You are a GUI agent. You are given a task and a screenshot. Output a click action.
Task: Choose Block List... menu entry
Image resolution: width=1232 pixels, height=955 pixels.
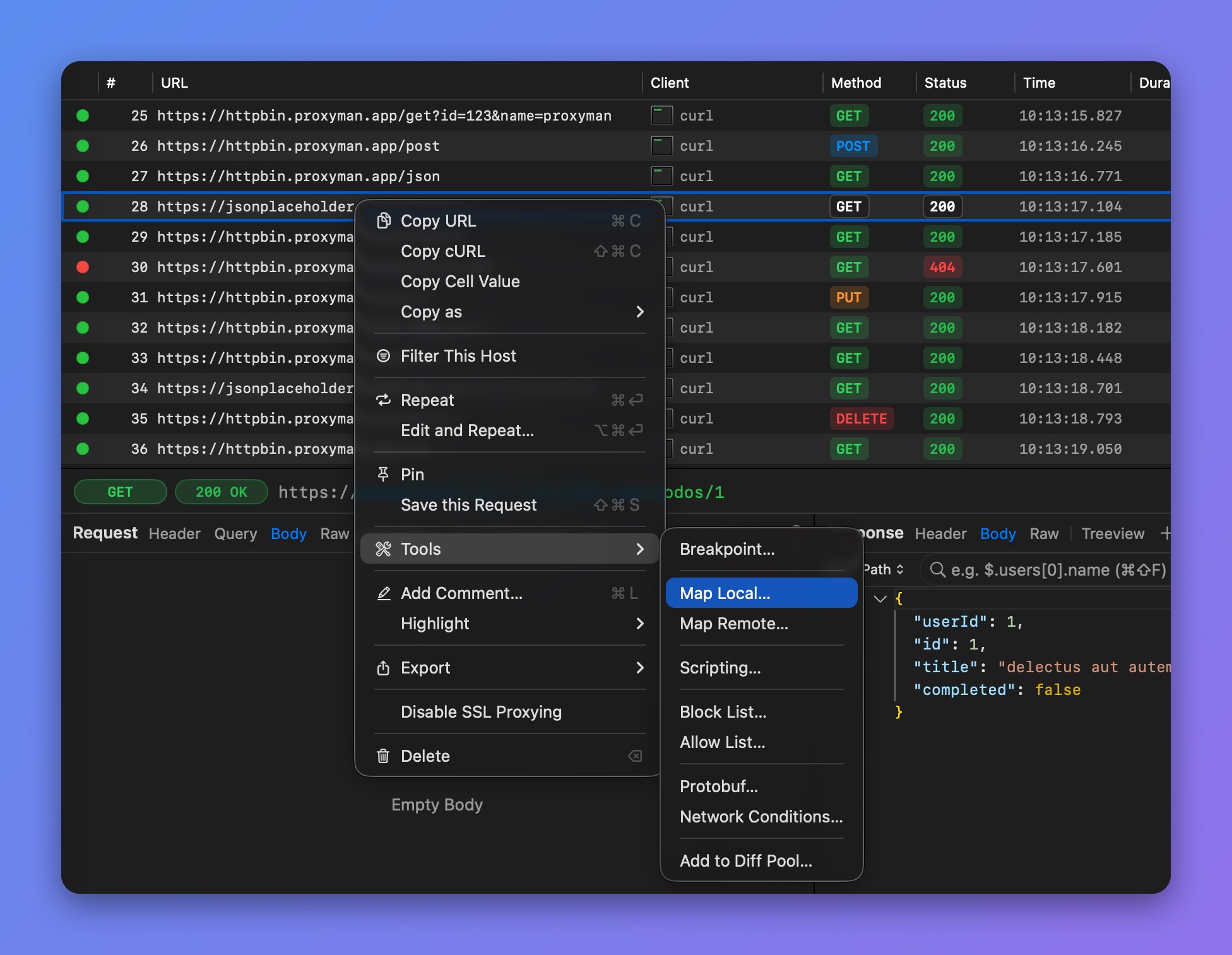pyautogui.click(x=761, y=712)
